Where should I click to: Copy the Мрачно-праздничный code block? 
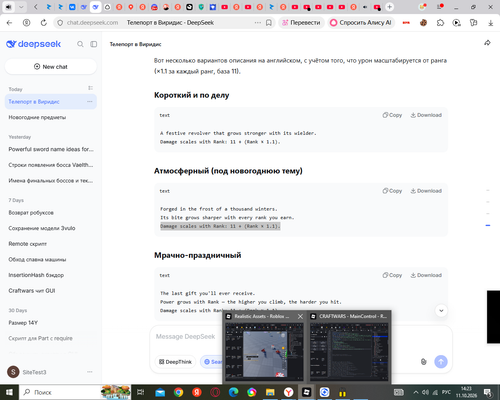coord(392,275)
